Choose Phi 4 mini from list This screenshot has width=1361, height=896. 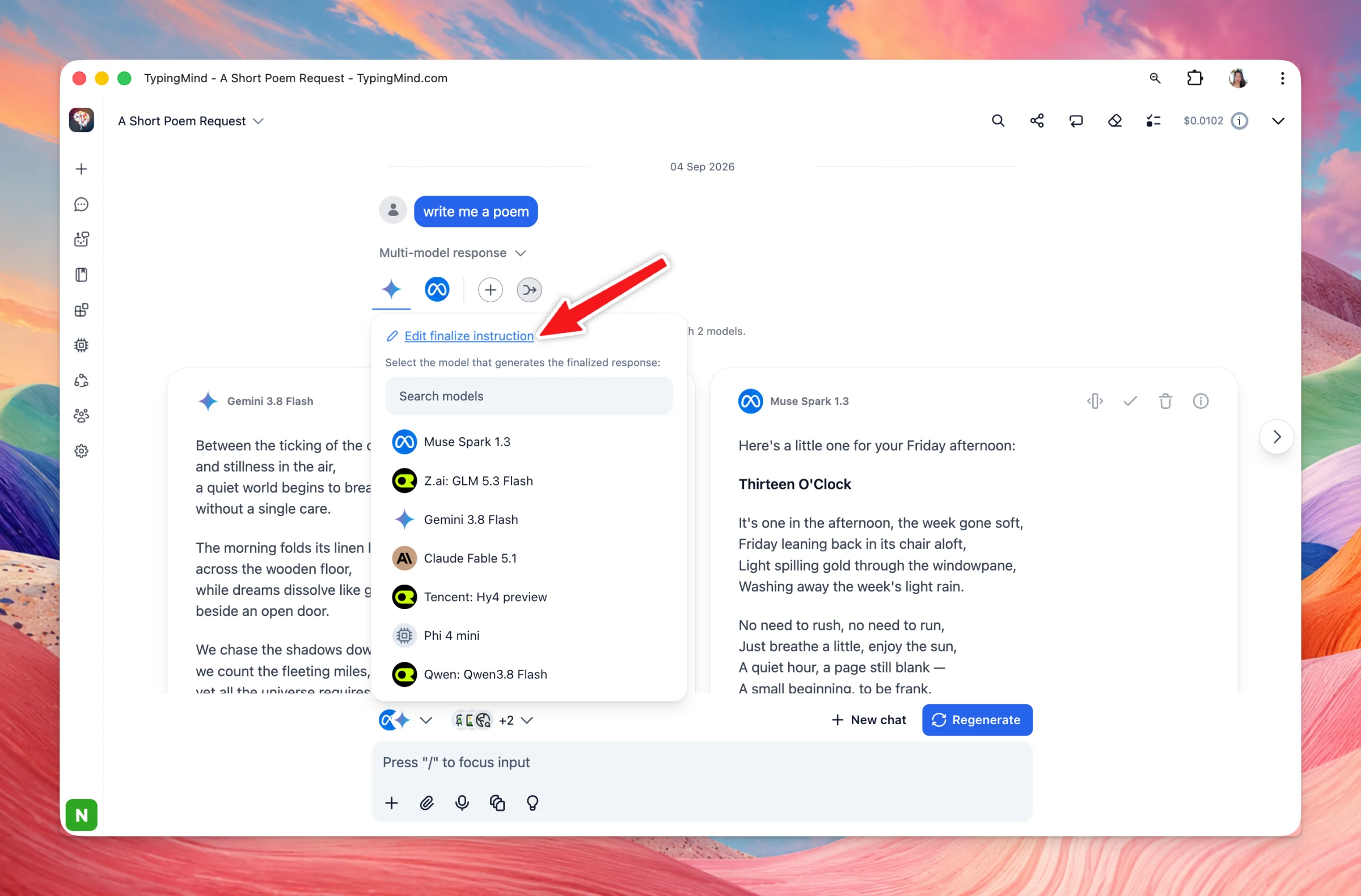pos(529,635)
